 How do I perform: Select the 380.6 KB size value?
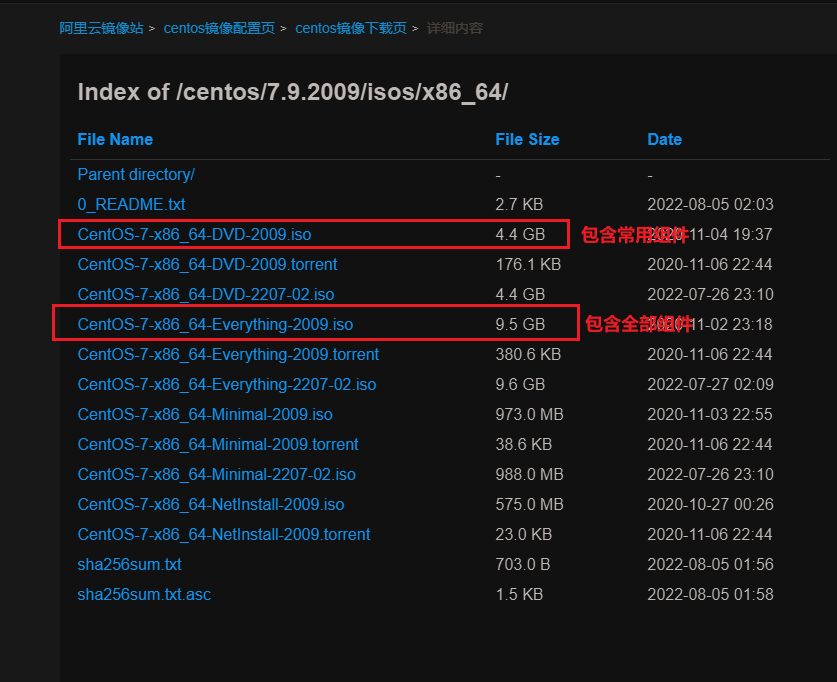tap(528, 354)
